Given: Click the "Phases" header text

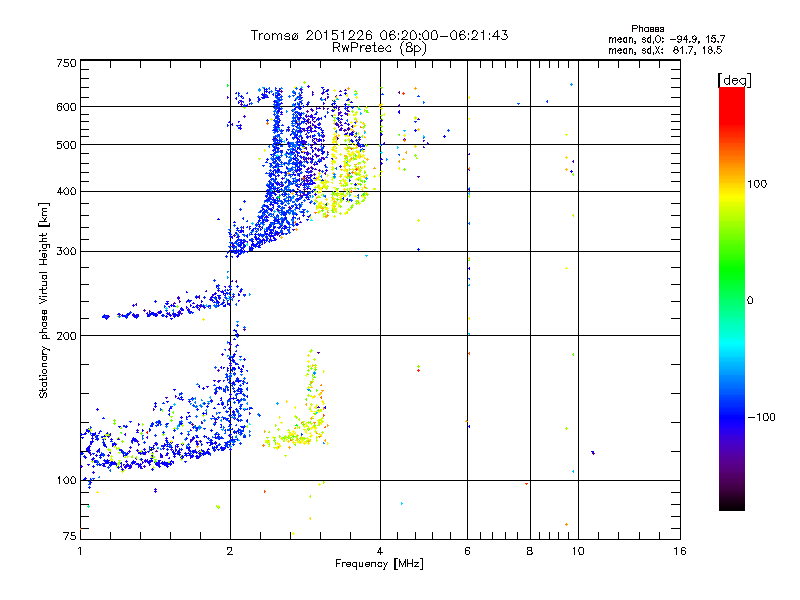Looking at the screenshot, I should (647, 29).
